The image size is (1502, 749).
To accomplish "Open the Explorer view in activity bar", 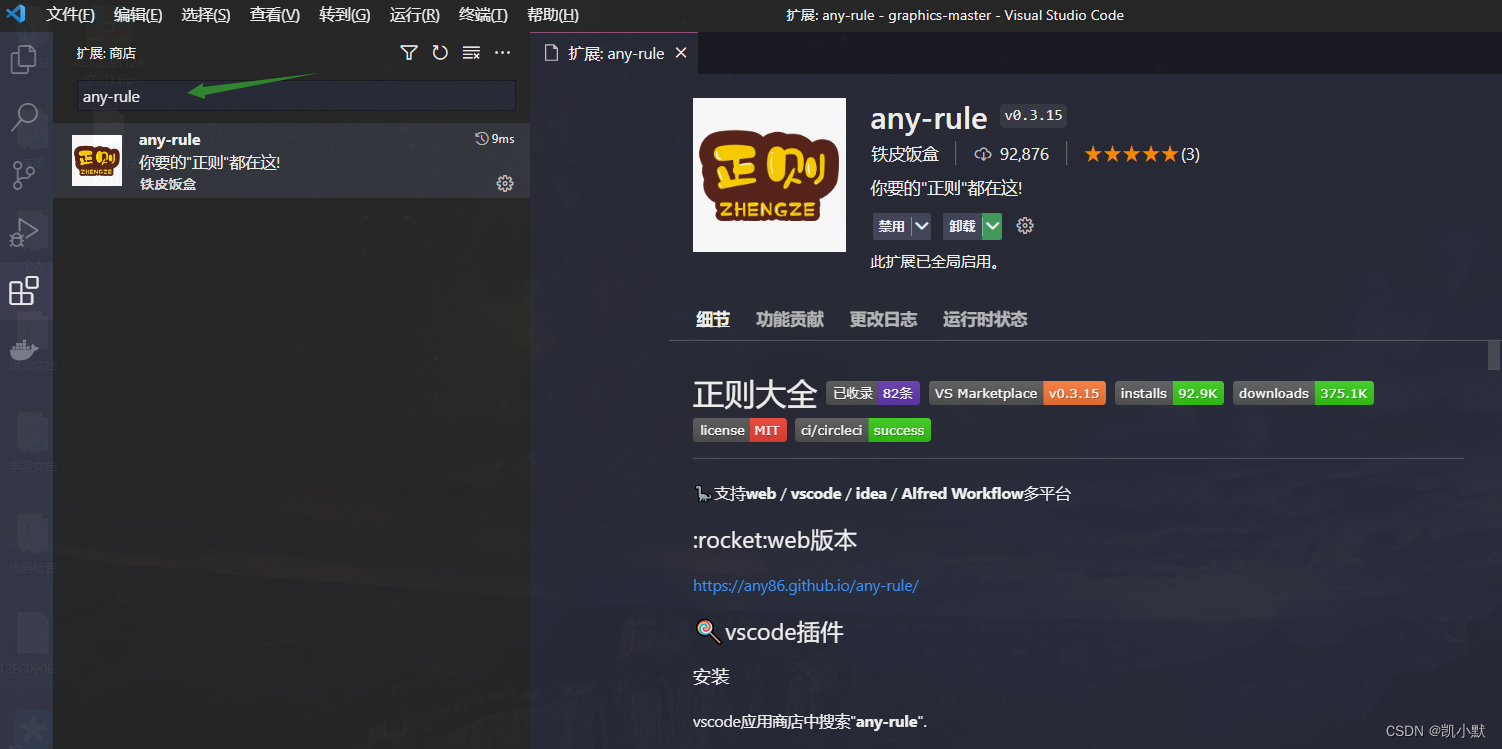I will pos(23,59).
